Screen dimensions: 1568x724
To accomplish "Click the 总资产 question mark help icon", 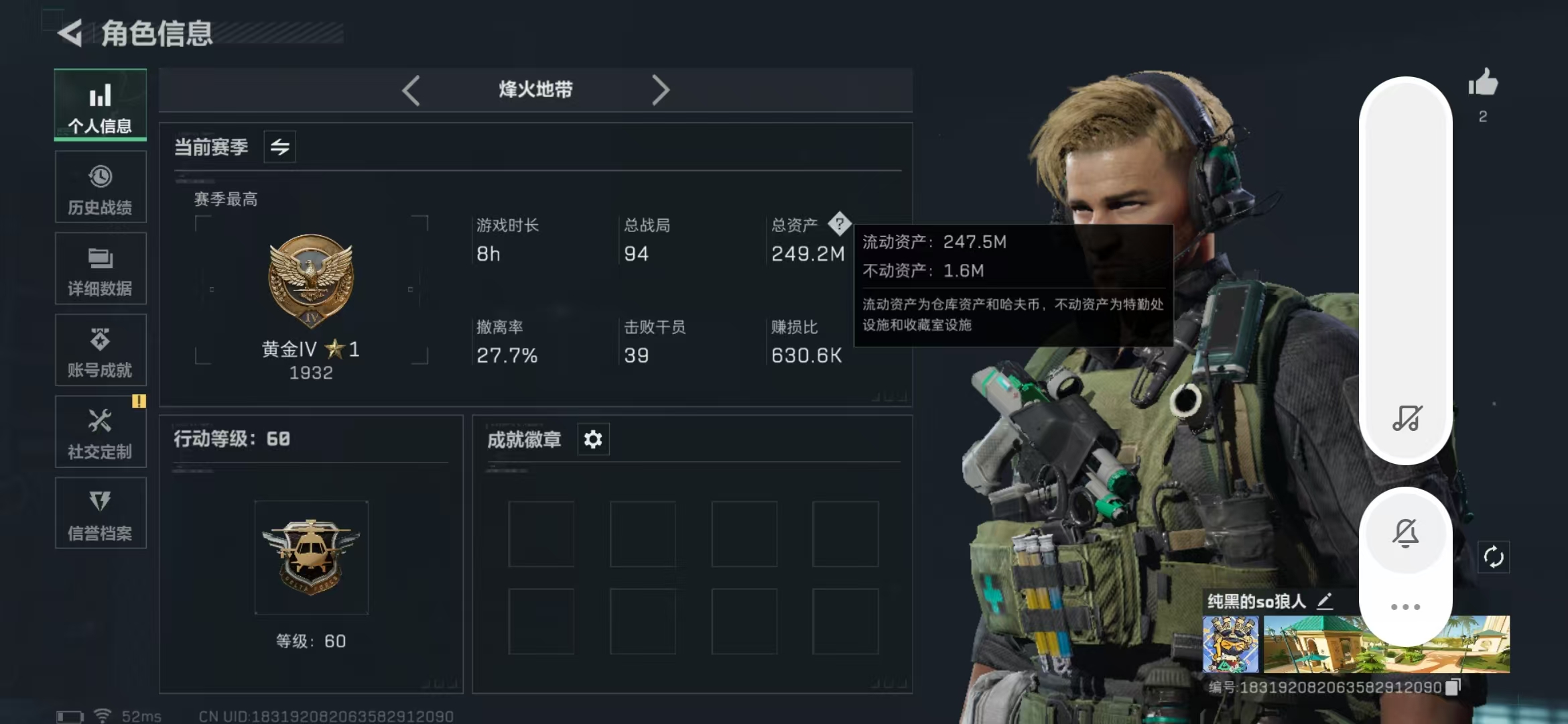I will click(839, 224).
